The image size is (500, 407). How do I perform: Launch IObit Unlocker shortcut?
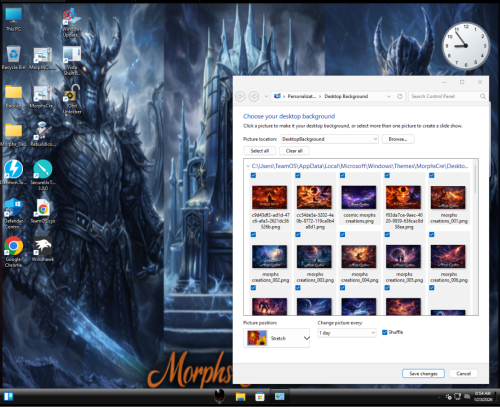tap(72, 99)
